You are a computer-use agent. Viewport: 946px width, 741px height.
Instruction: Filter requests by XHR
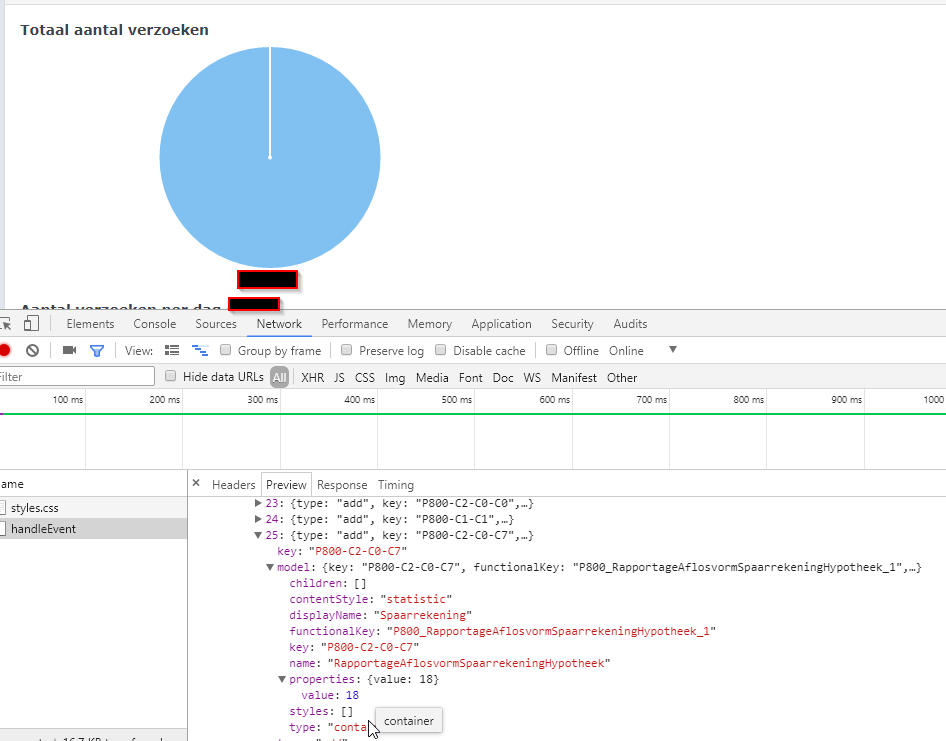coord(313,377)
